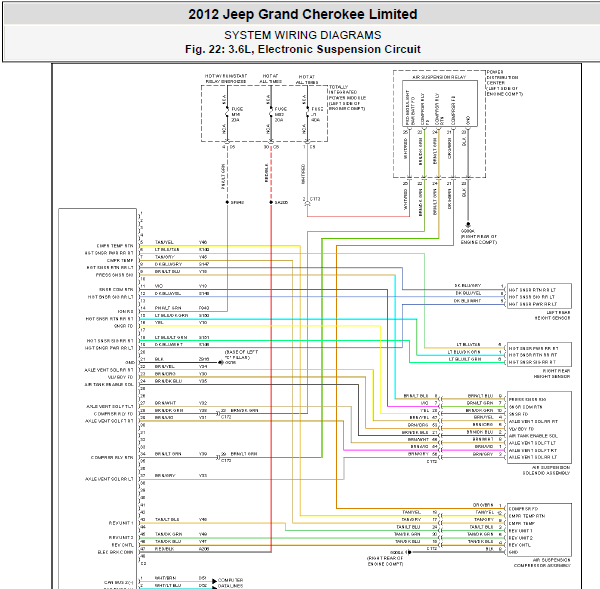Click the "LT BLU/LT GRN" wire label near the right rear sensor

tap(465, 359)
